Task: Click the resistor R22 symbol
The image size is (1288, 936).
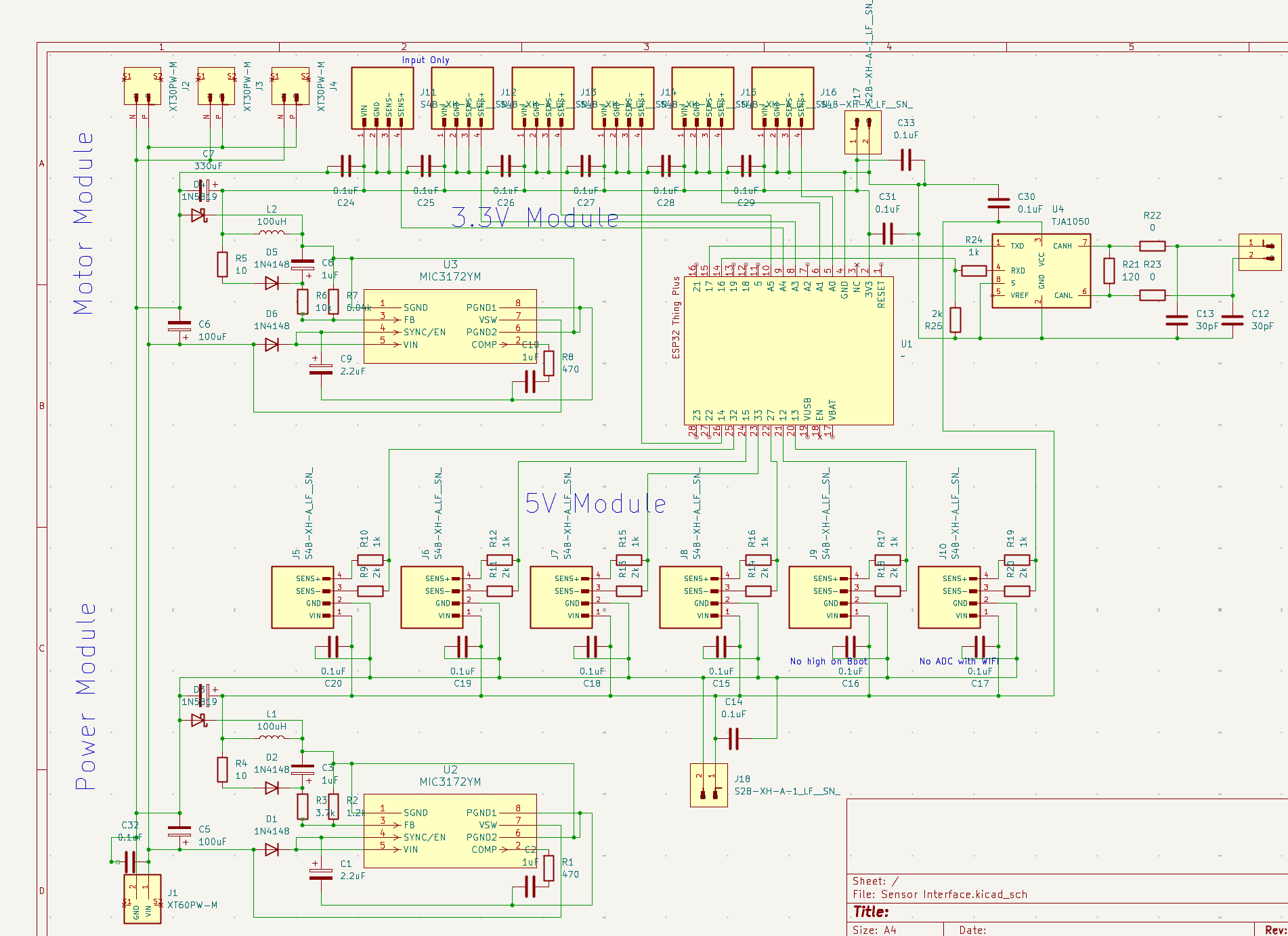Action: tap(1152, 245)
